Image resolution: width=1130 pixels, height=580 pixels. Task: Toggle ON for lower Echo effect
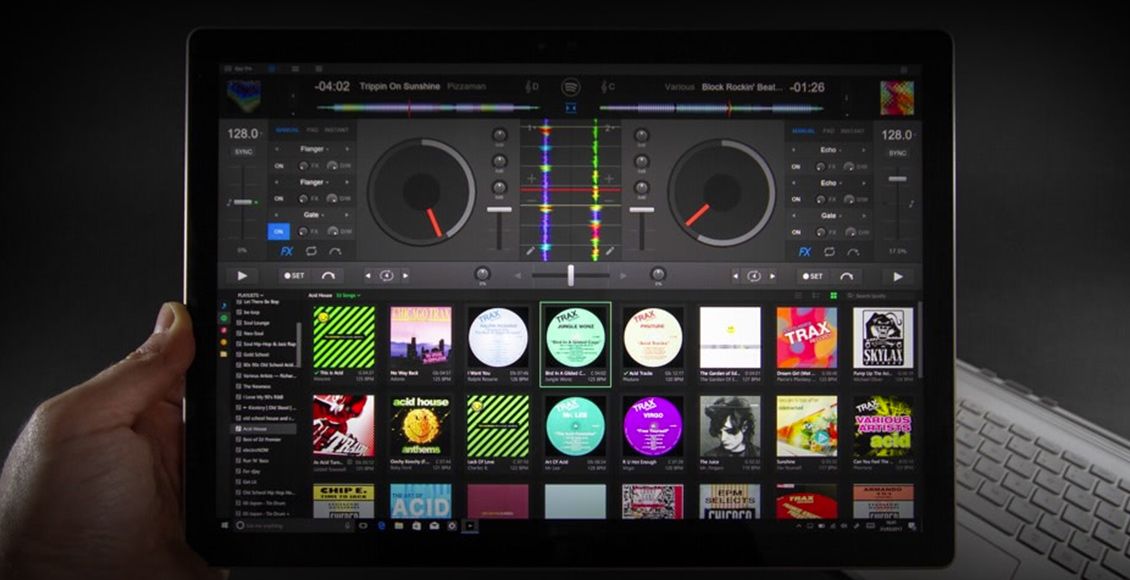[x=796, y=199]
